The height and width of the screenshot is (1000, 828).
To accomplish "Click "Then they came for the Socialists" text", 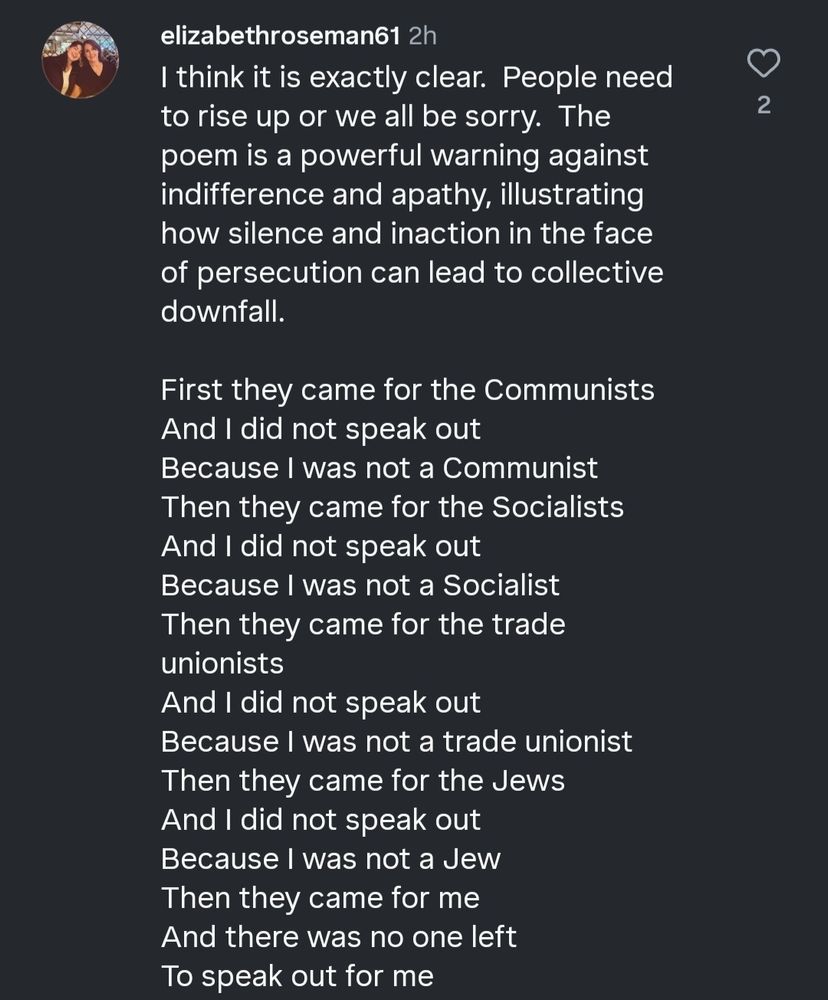I will pyautogui.click(x=392, y=508).
